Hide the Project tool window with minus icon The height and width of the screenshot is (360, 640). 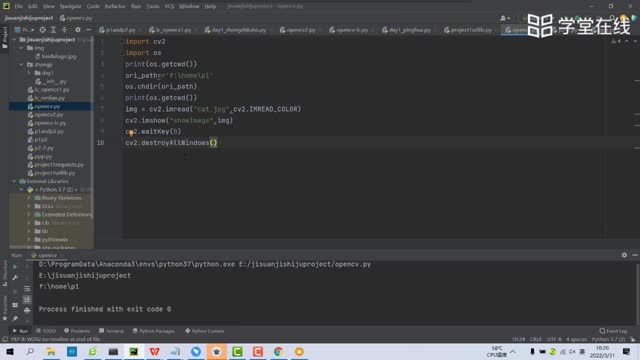click(x=89, y=30)
